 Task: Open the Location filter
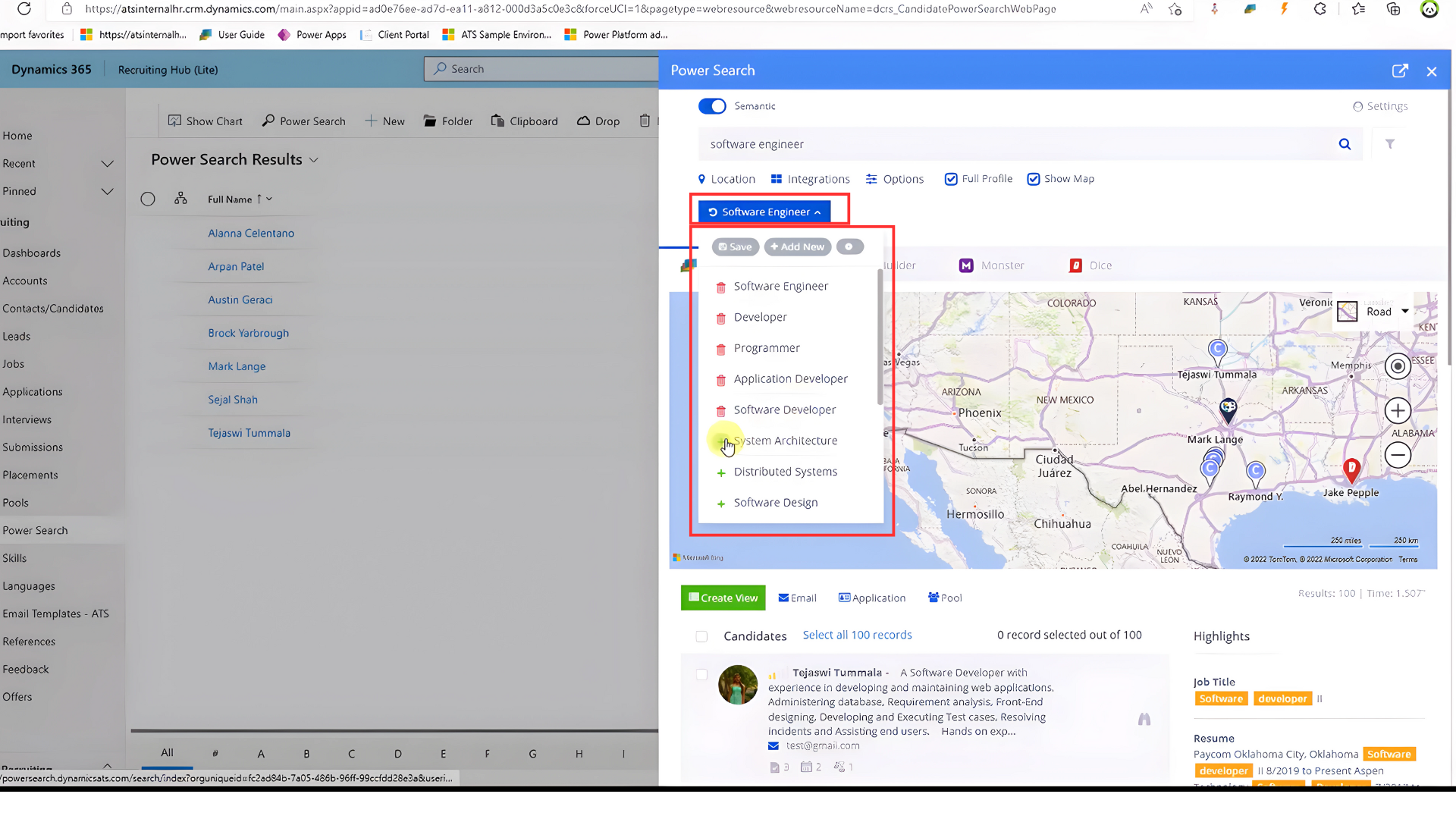726,179
